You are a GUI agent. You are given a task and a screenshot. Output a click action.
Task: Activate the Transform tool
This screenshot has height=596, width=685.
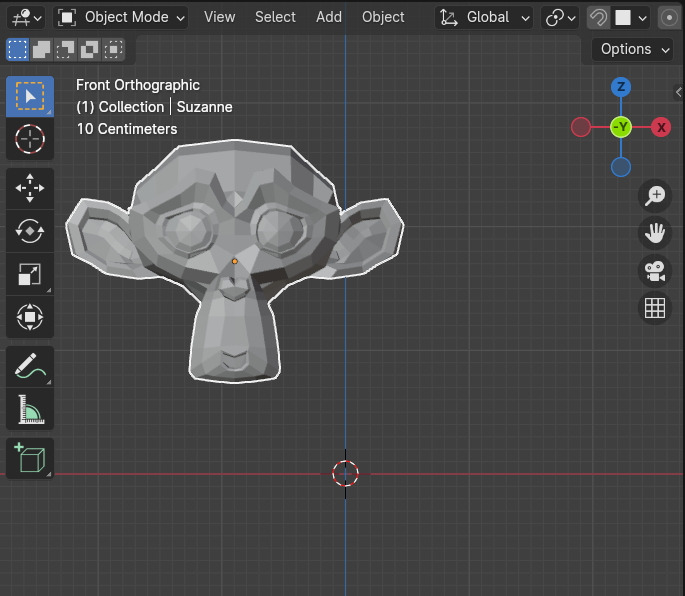tap(30, 317)
